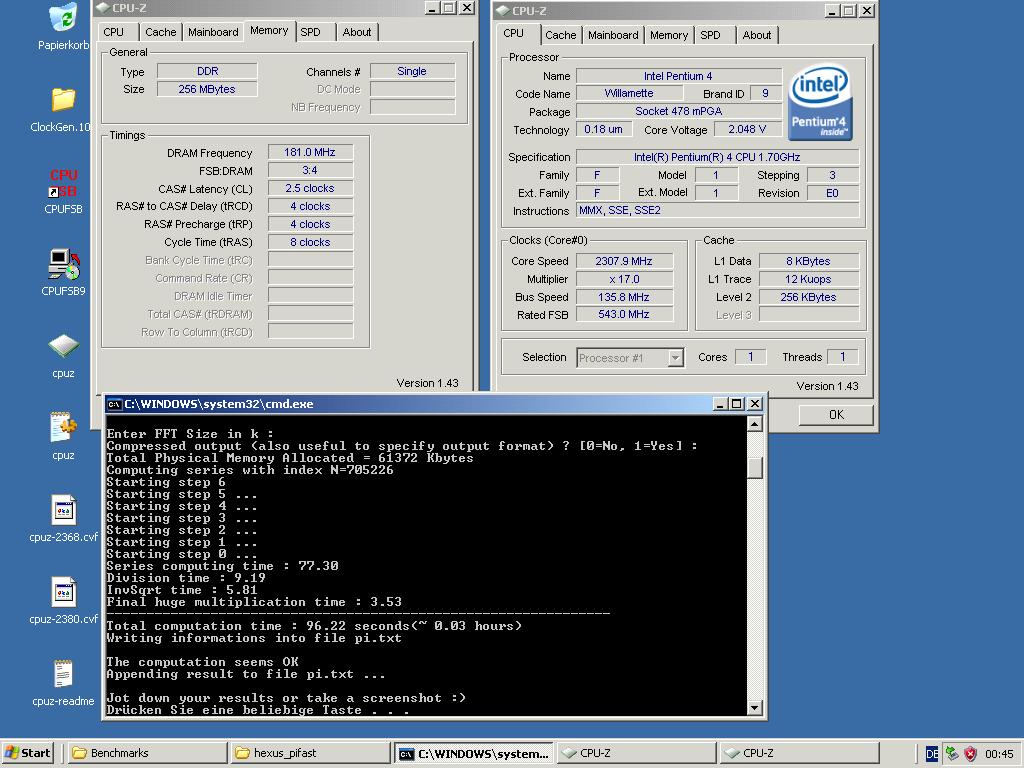1024x768 pixels.
Task: Open Cache tab in left CPU-Z window
Action: pyautogui.click(x=161, y=32)
